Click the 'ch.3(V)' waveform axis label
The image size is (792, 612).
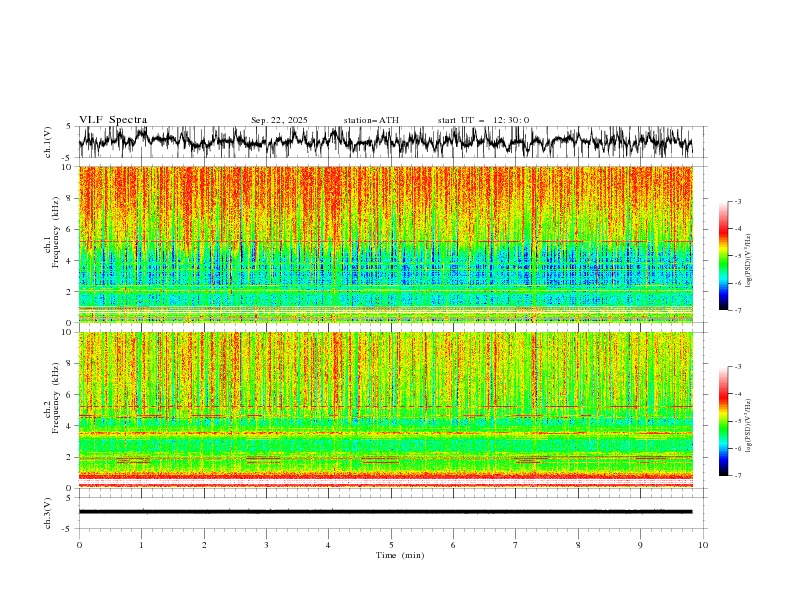point(48,513)
